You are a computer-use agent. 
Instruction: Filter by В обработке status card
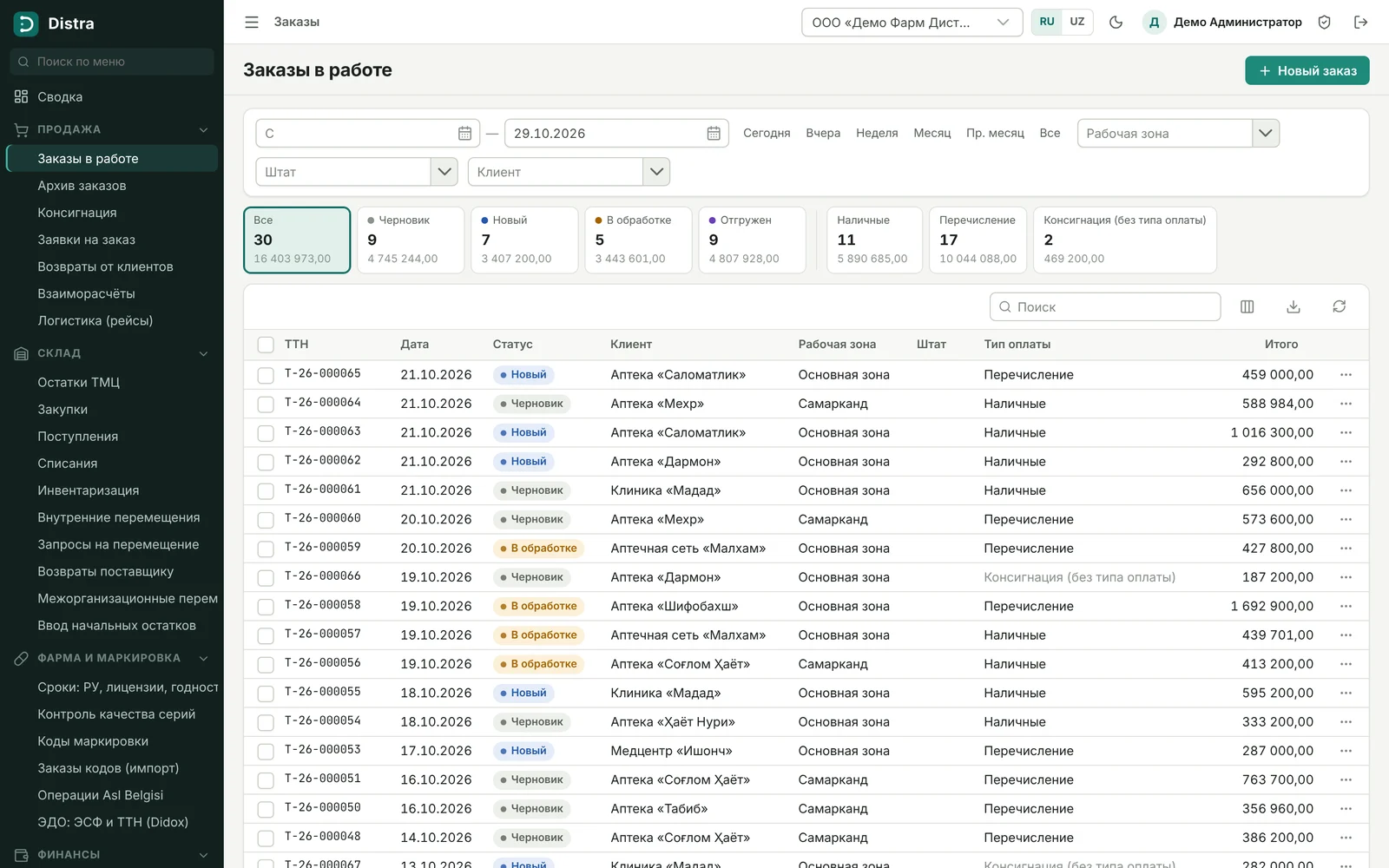point(638,240)
